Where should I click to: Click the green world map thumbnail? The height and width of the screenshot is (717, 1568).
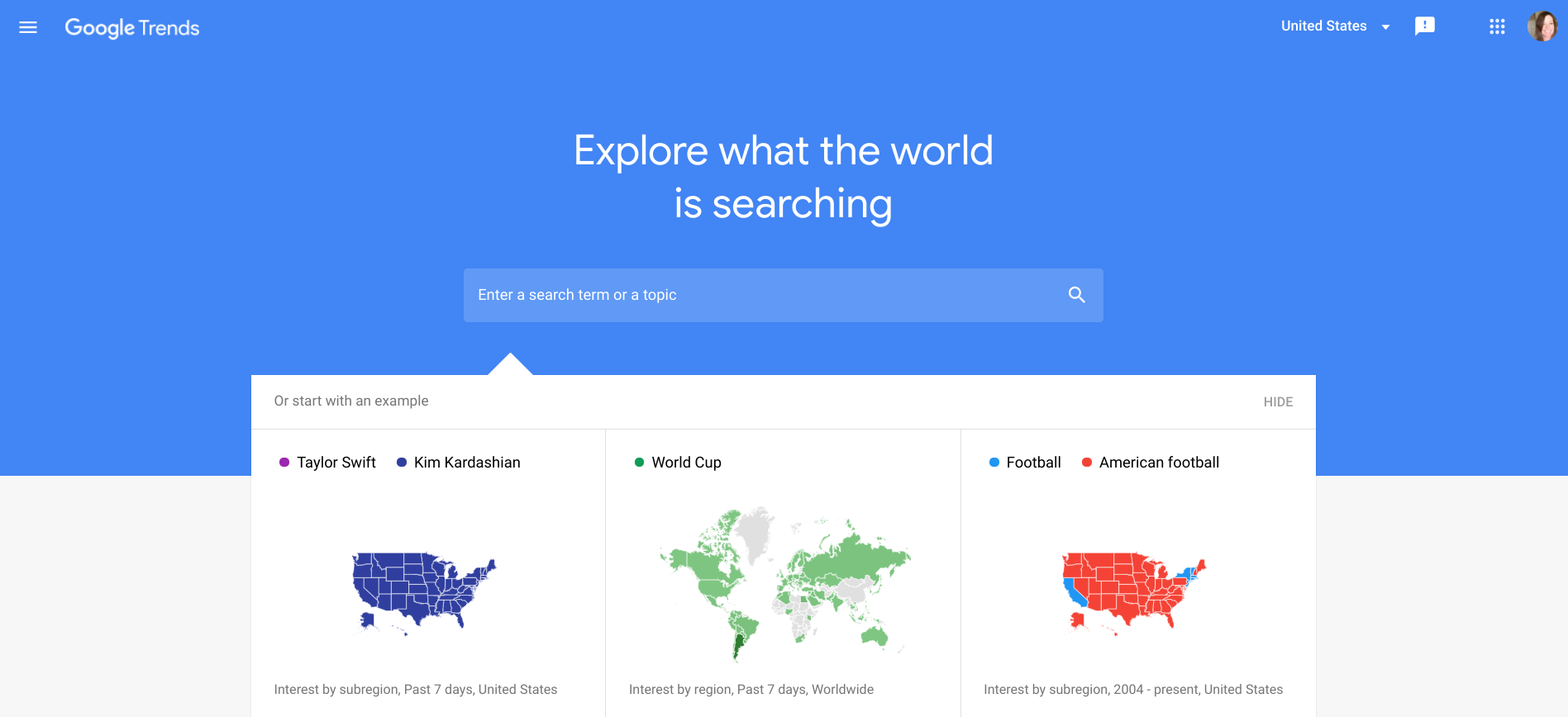(784, 583)
